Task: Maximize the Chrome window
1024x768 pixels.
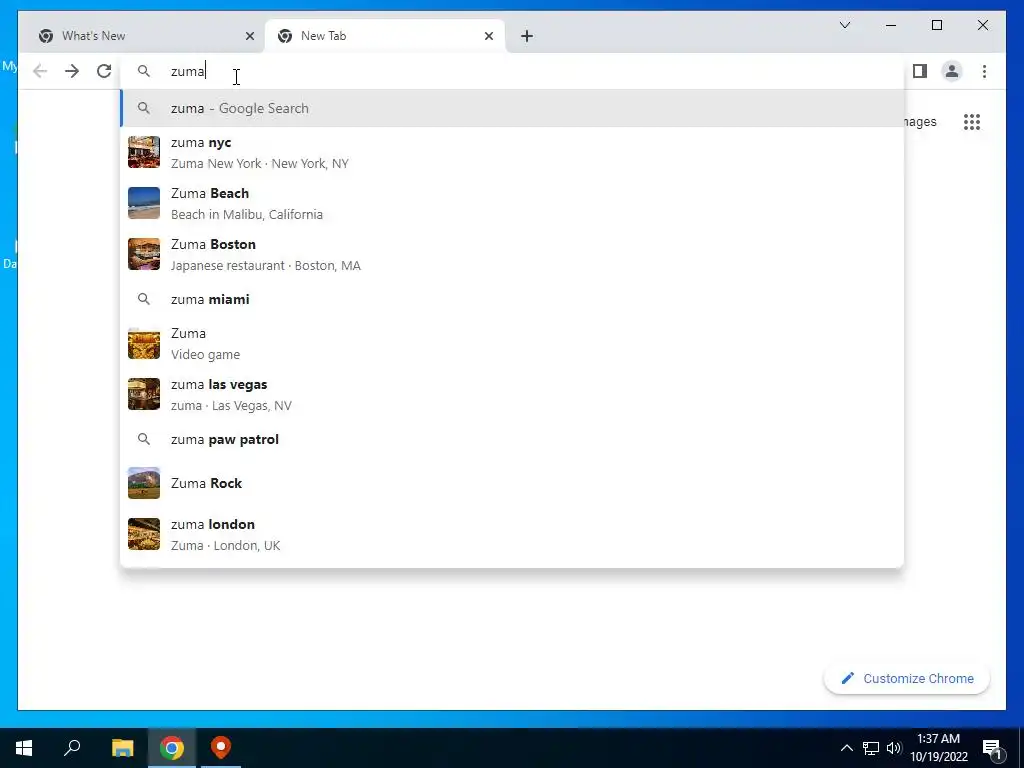Action: pos(936,25)
